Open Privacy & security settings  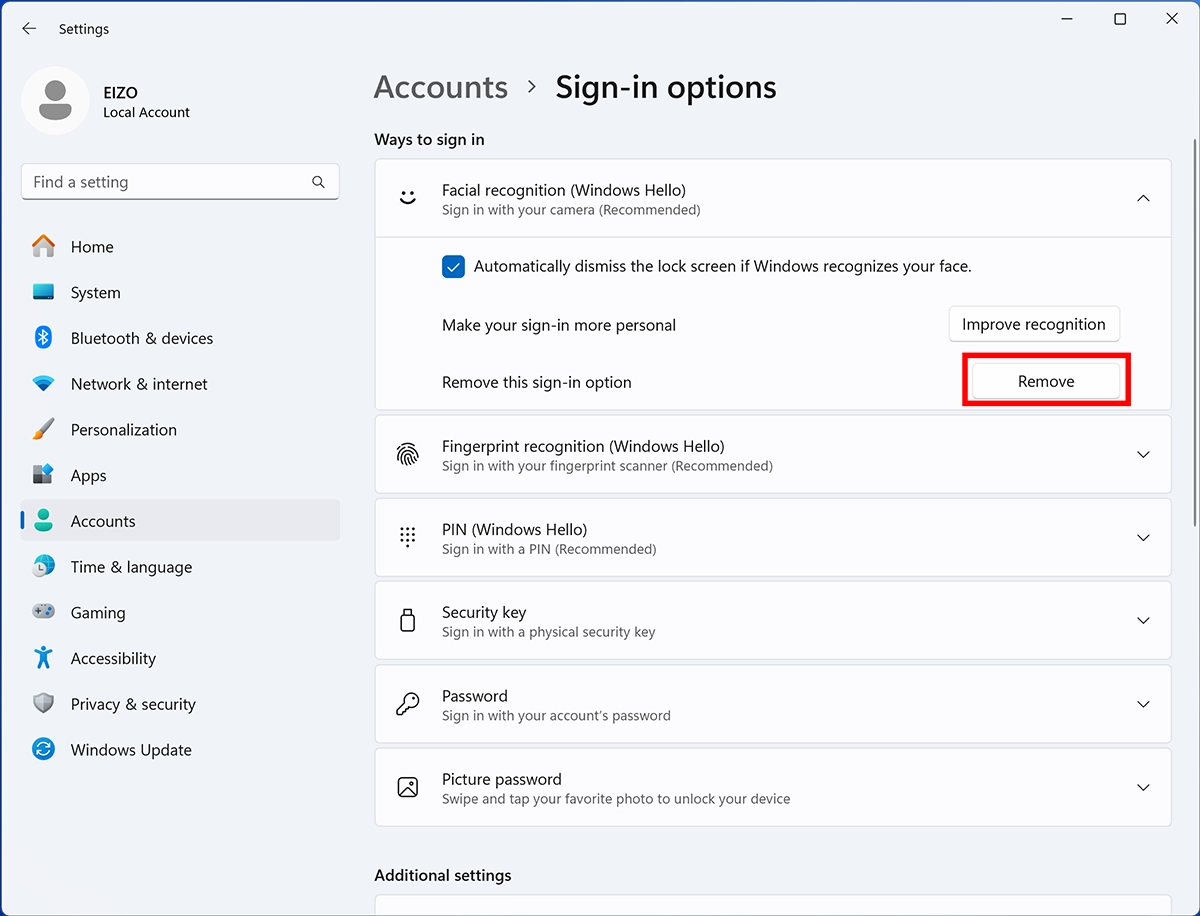click(x=180, y=704)
